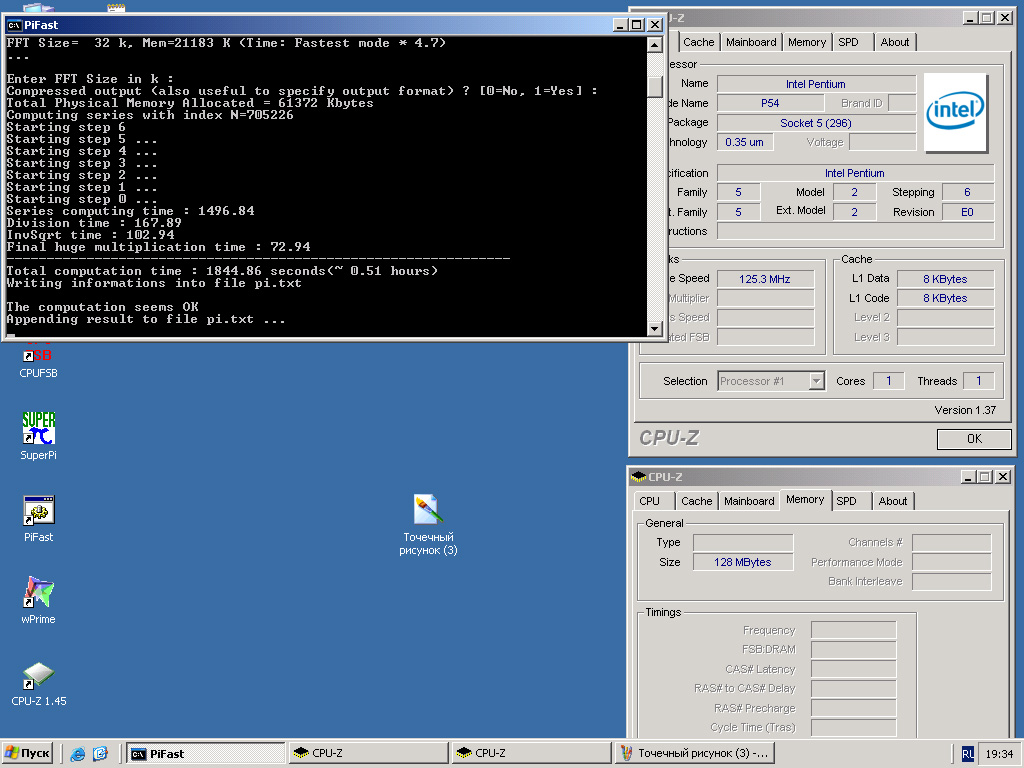Switch to About tab in lower CPU-Z

pos(892,502)
